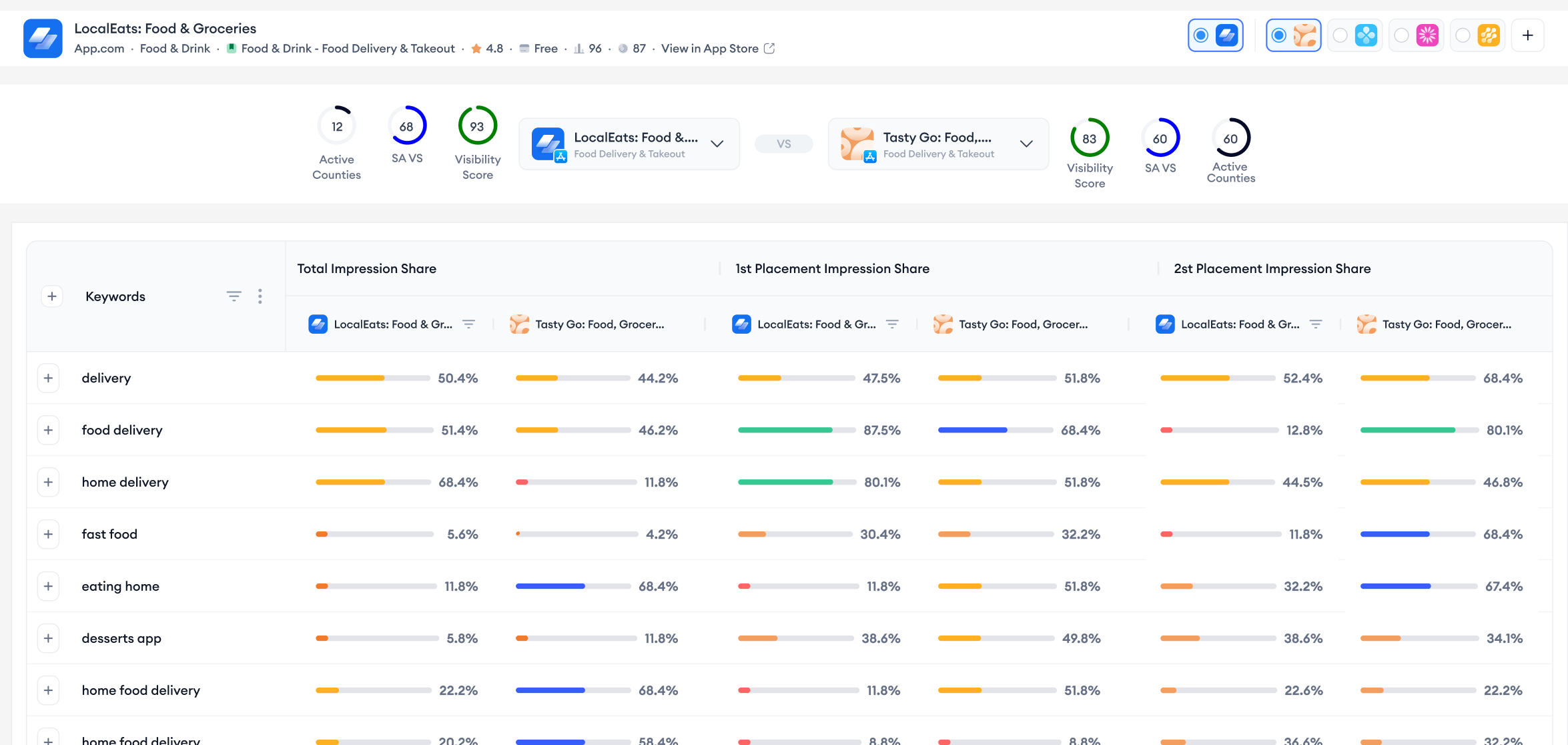Click the 5.6% value in fast food row
Viewport: 1568px width, 745px height.
[462, 534]
